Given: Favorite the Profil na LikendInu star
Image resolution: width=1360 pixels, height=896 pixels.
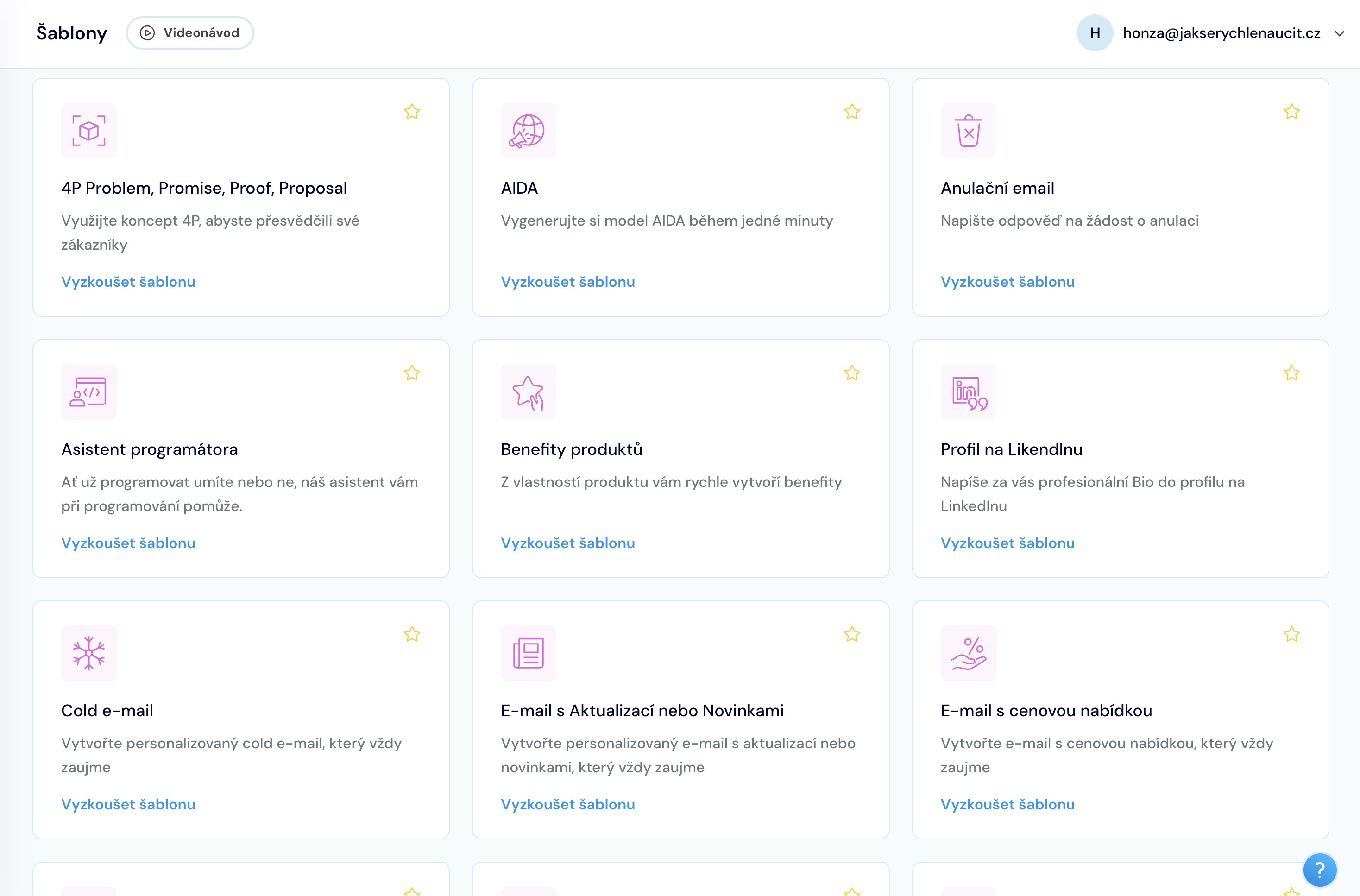Looking at the screenshot, I should [x=1291, y=372].
